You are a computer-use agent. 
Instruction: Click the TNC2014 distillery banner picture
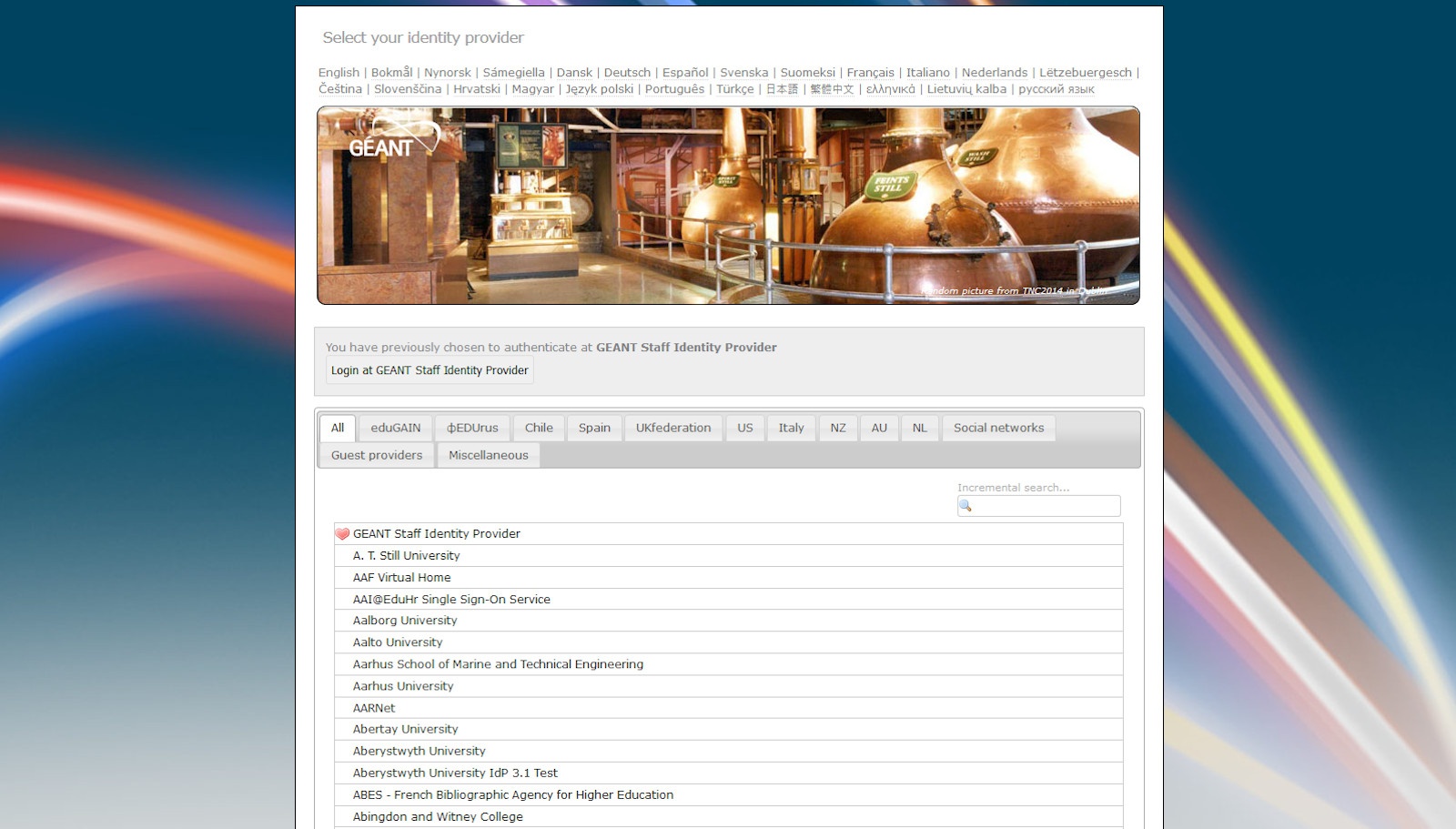728,206
